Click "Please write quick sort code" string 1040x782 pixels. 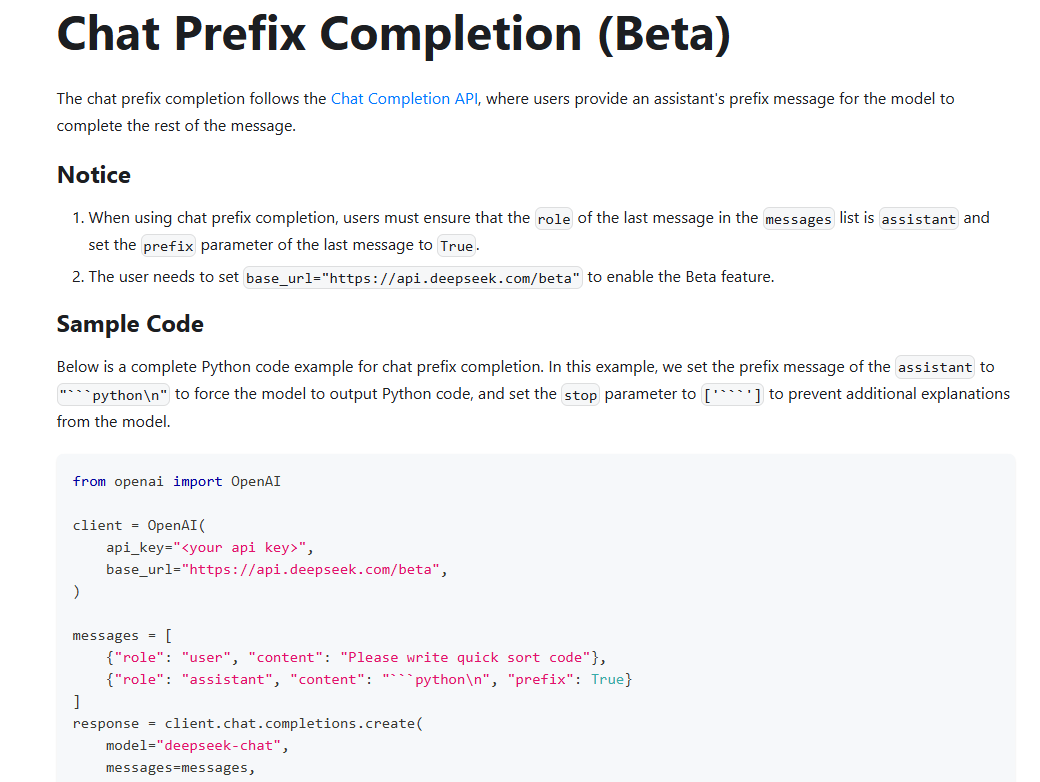465,658
